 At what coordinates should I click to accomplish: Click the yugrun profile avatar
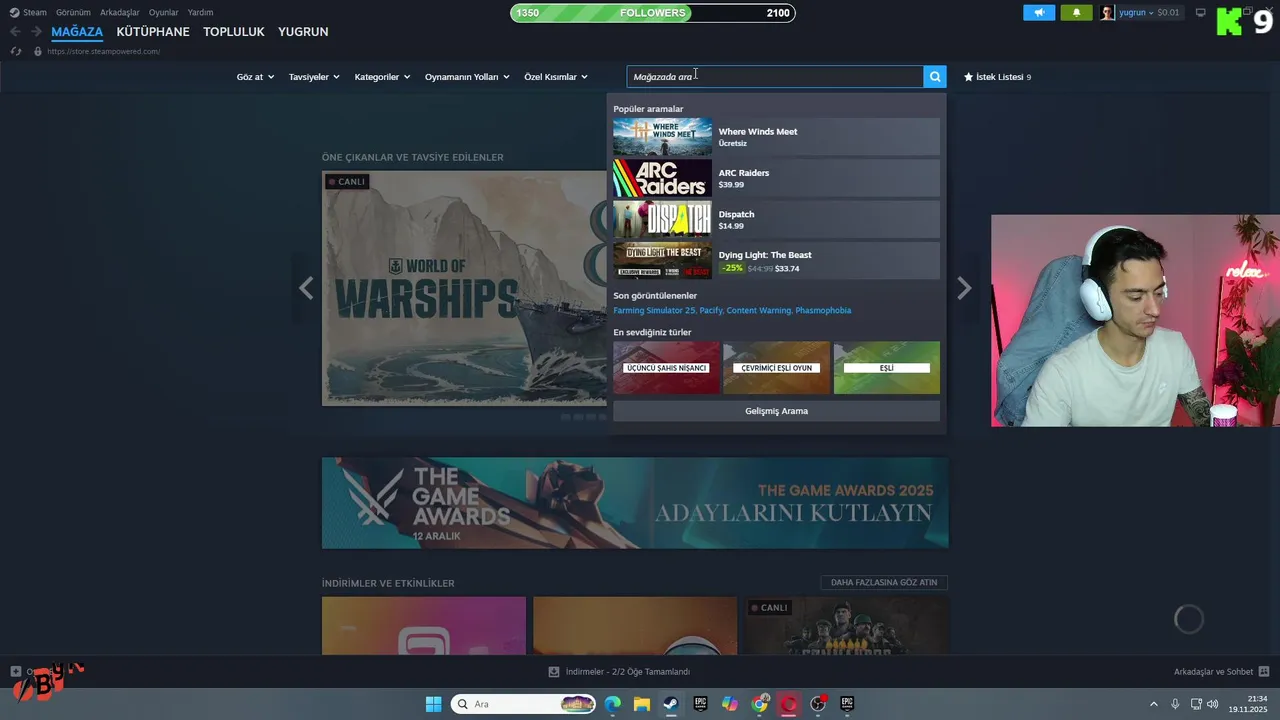(1108, 13)
